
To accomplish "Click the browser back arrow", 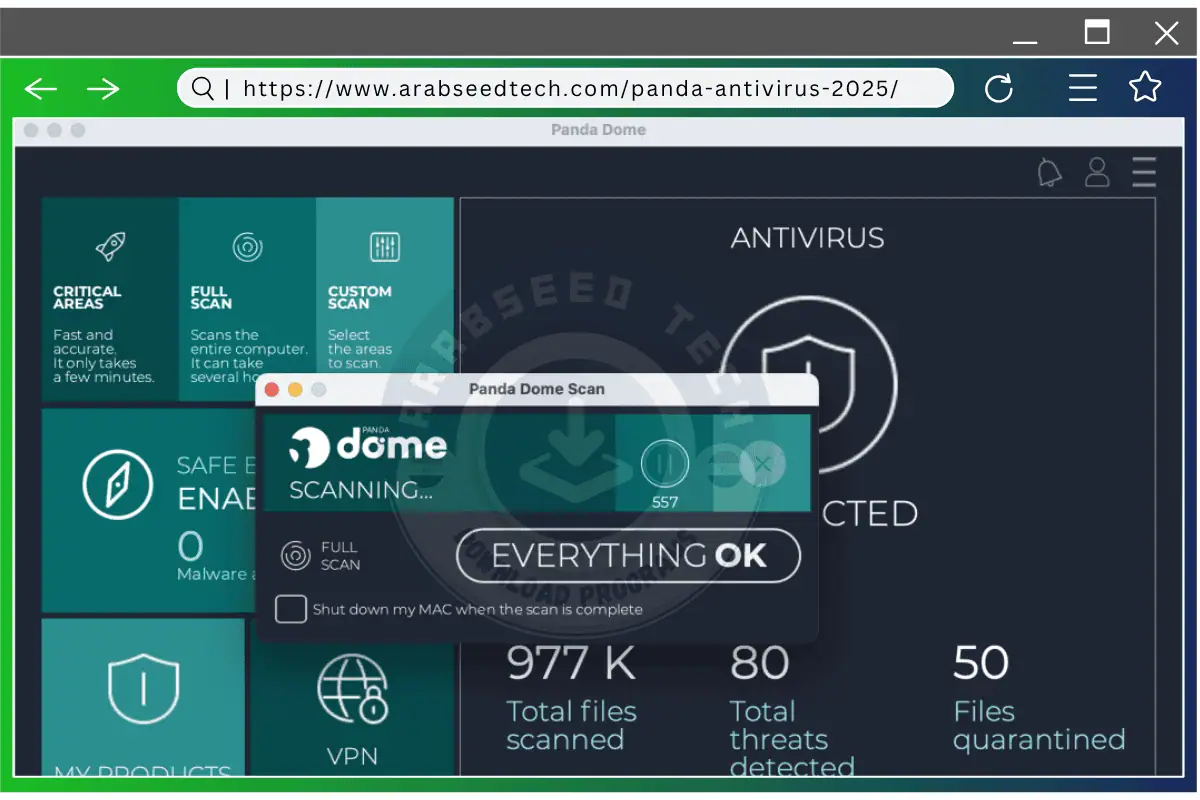I will [x=41, y=89].
